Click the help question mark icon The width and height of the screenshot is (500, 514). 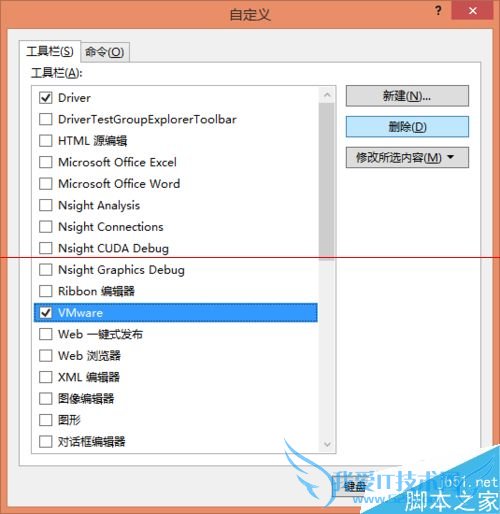click(x=438, y=11)
